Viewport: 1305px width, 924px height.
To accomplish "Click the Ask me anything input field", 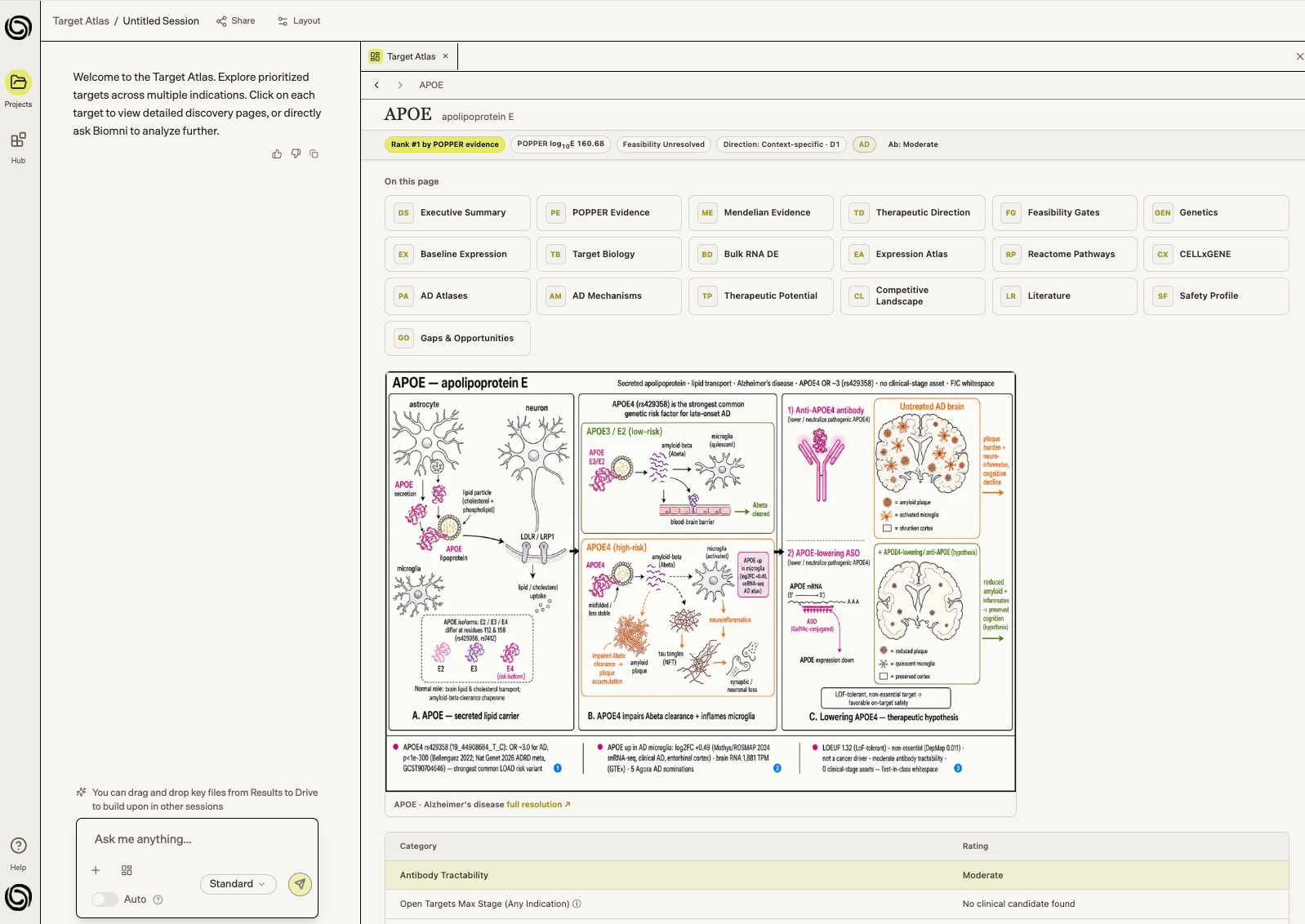I will [x=197, y=839].
